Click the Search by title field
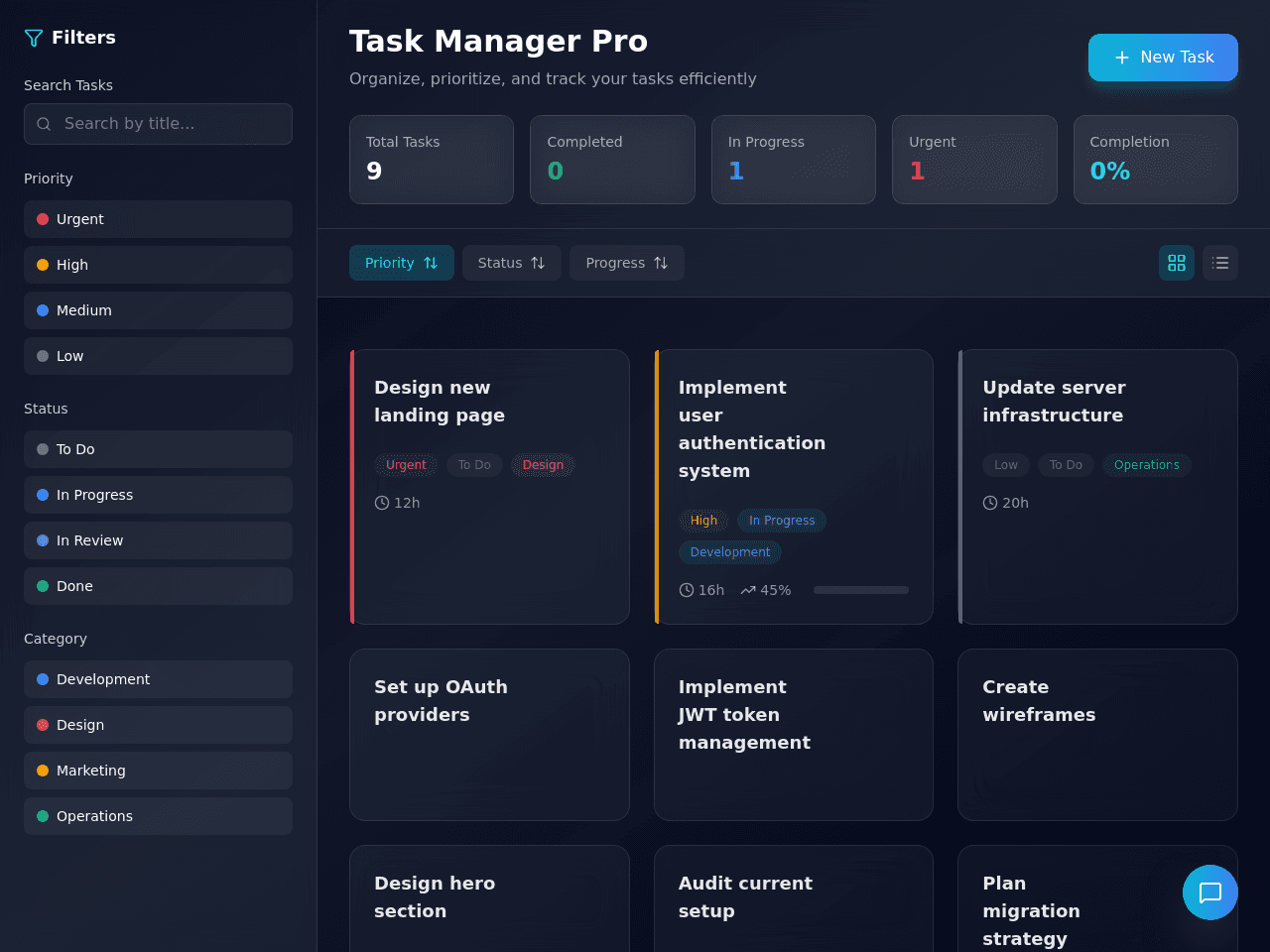The image size is (1270, 952). point(158,124)
